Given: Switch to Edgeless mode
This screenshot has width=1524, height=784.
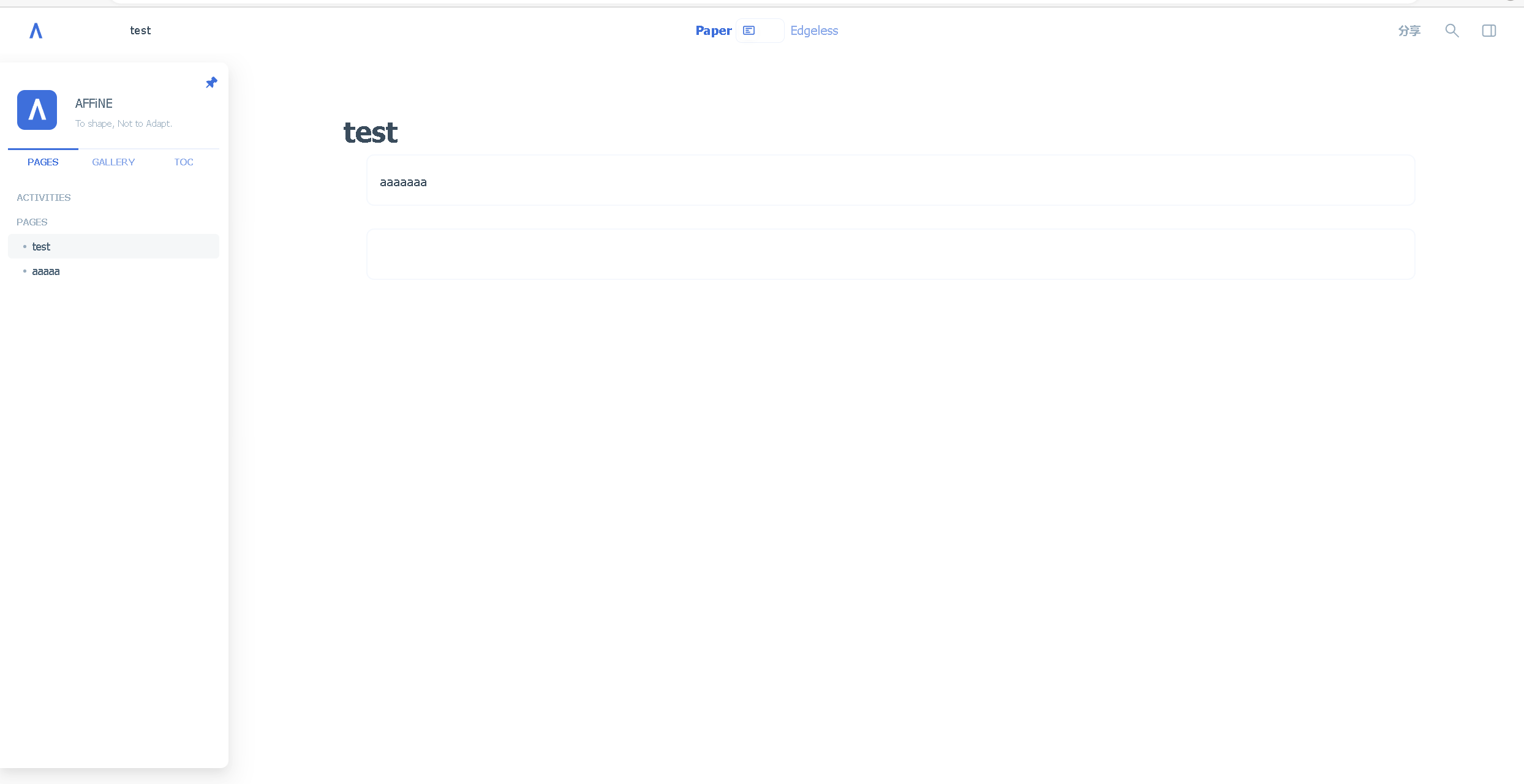Looking at the screenshot, I should [x=813, y=31].
